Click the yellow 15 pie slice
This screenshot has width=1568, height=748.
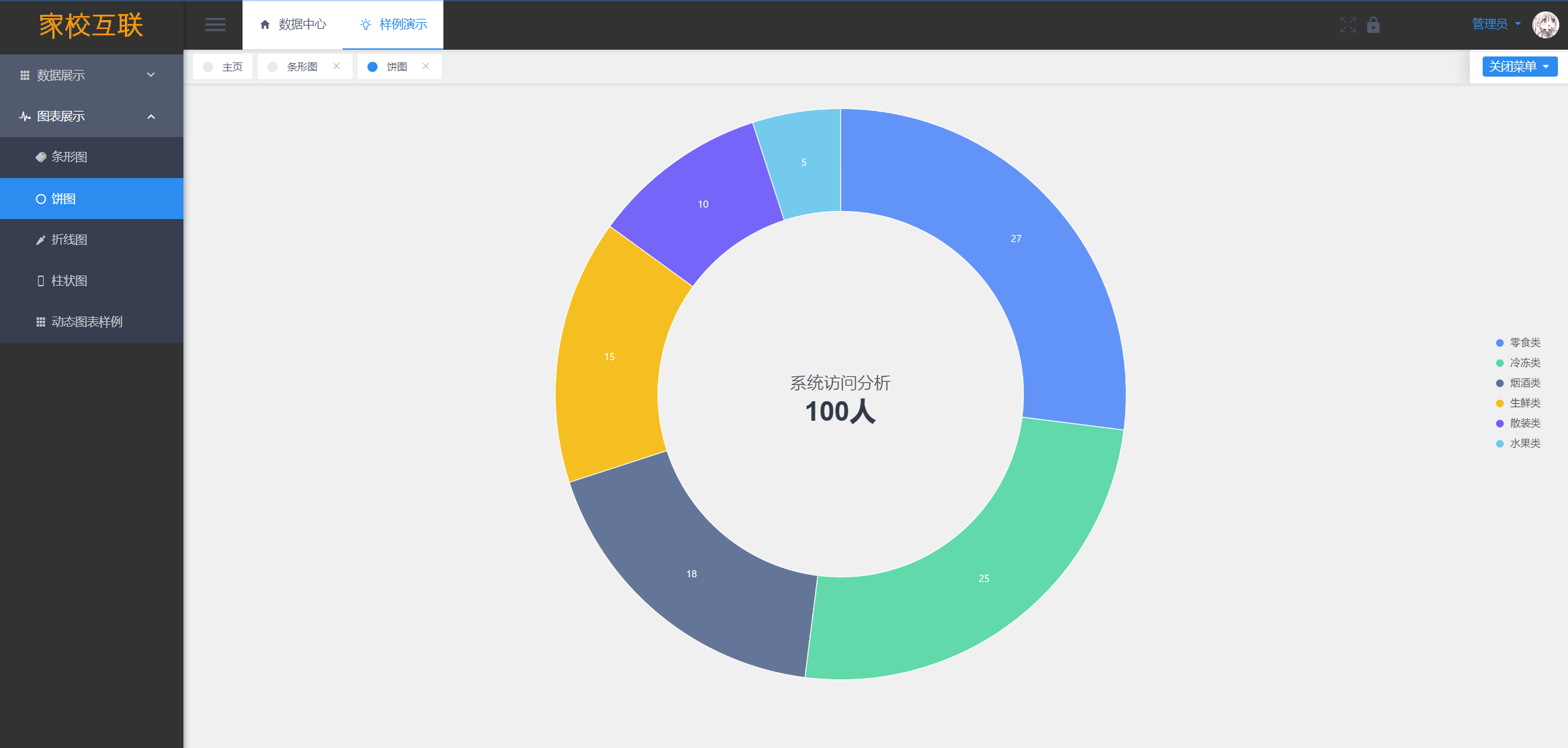pos(608,357)
